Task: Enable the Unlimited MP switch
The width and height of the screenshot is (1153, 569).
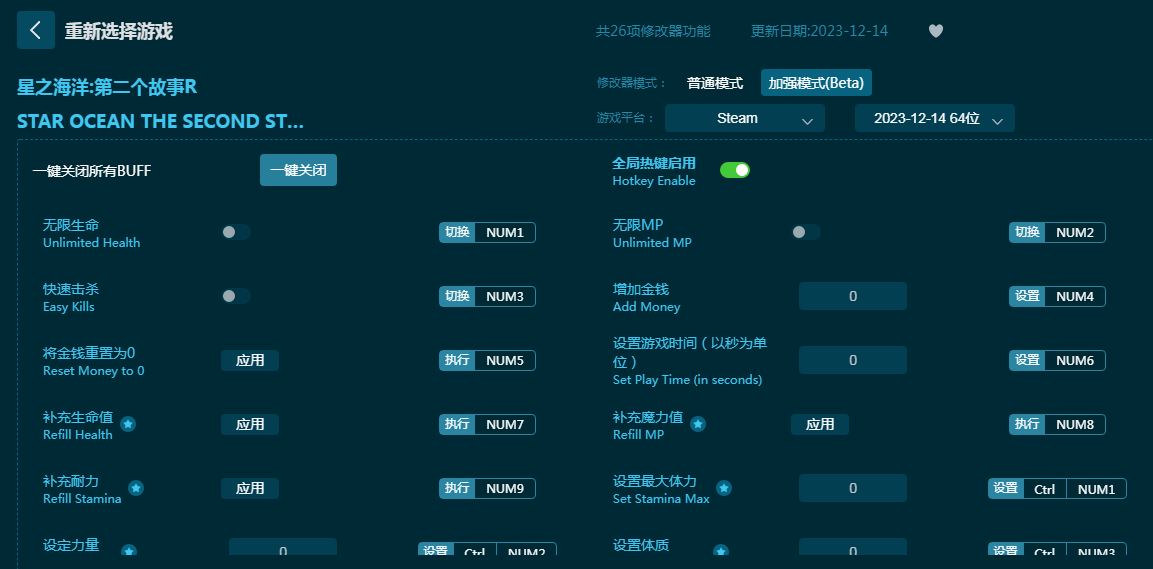Action: point(806,232)
